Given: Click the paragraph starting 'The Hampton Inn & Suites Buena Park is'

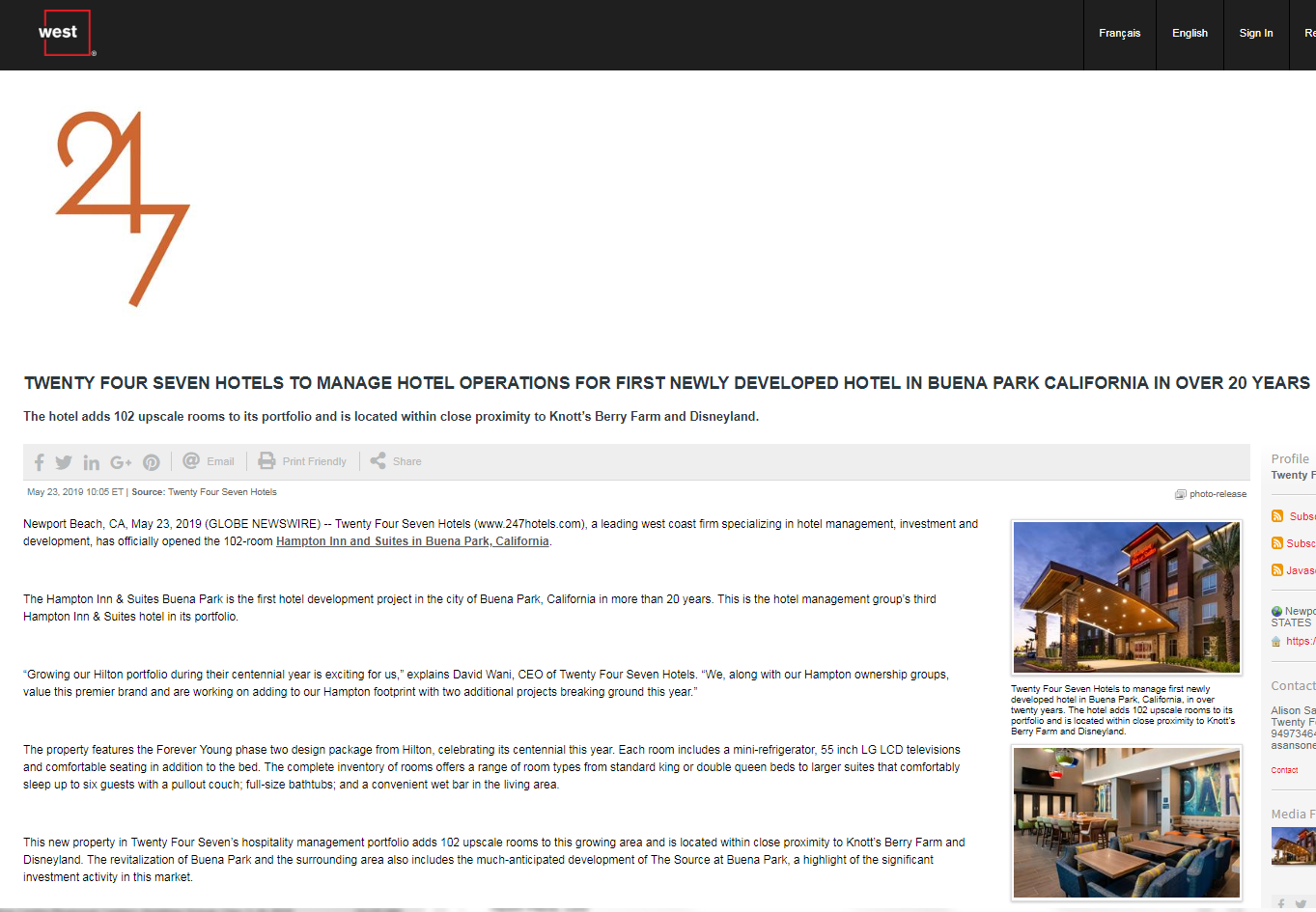Looking at the screenshot, I should tap(480, 608).
